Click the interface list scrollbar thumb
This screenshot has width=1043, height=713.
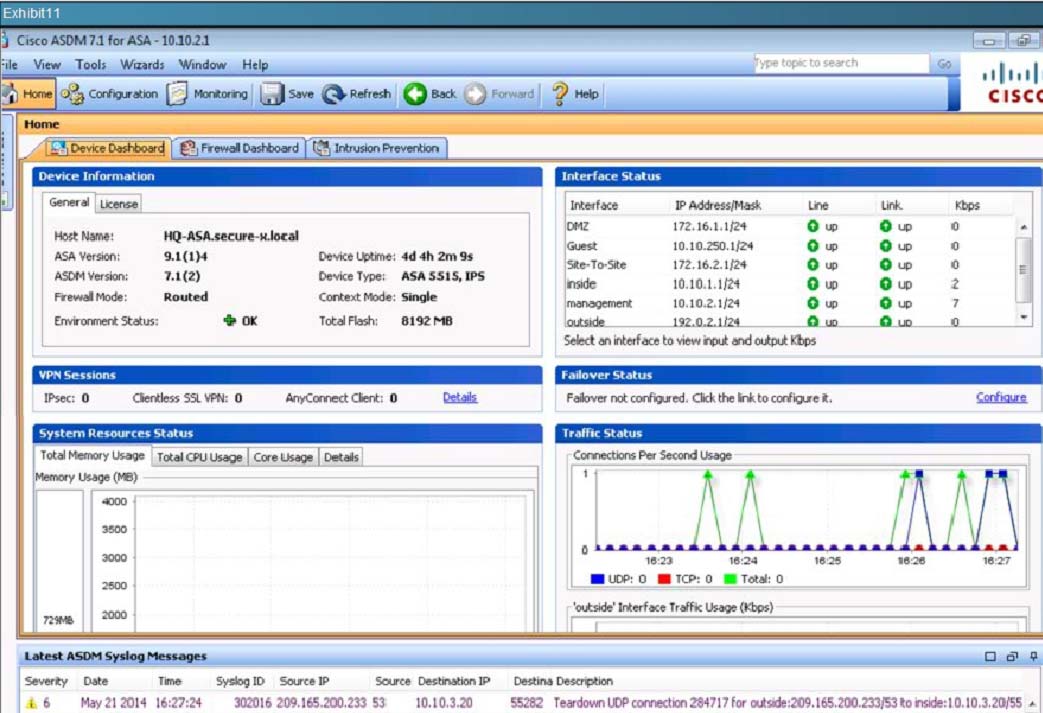click(x=1023, y=269)
